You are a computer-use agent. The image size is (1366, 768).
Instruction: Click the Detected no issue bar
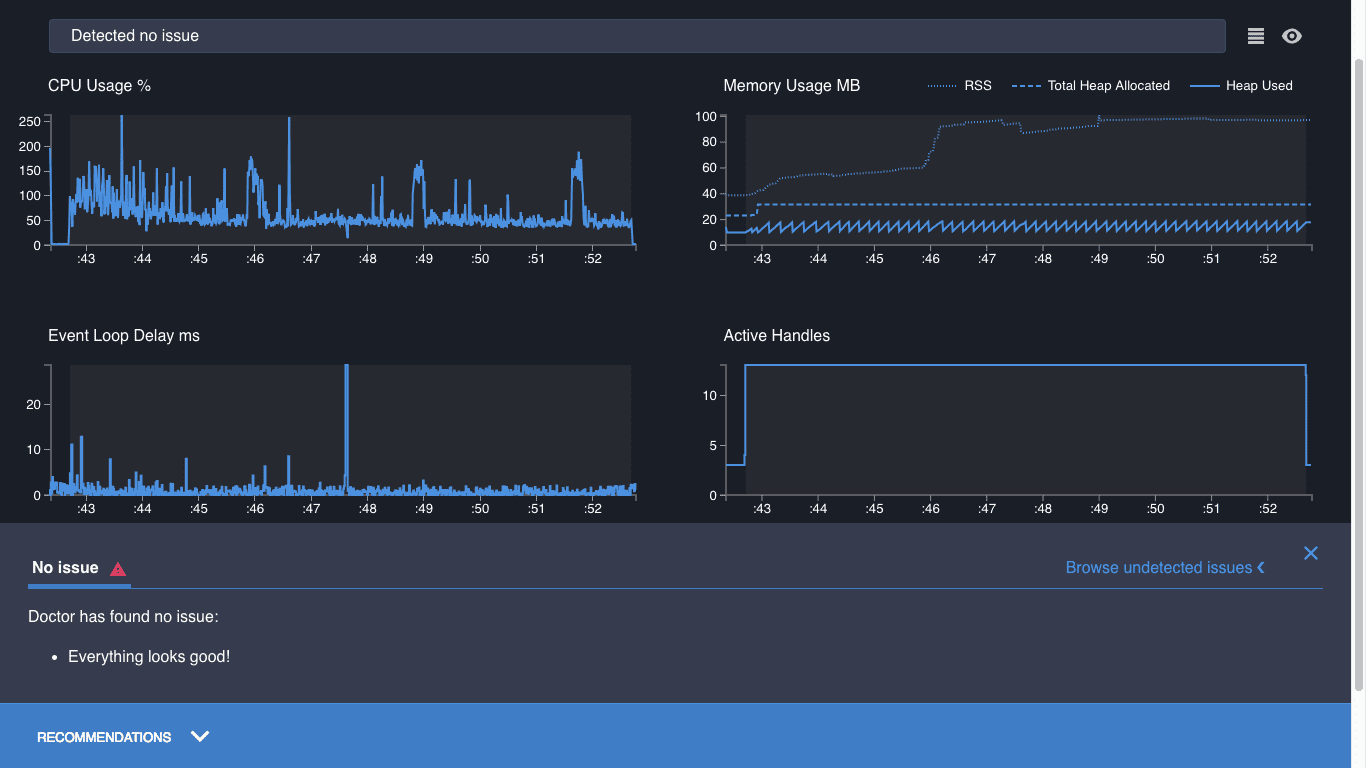637,36
